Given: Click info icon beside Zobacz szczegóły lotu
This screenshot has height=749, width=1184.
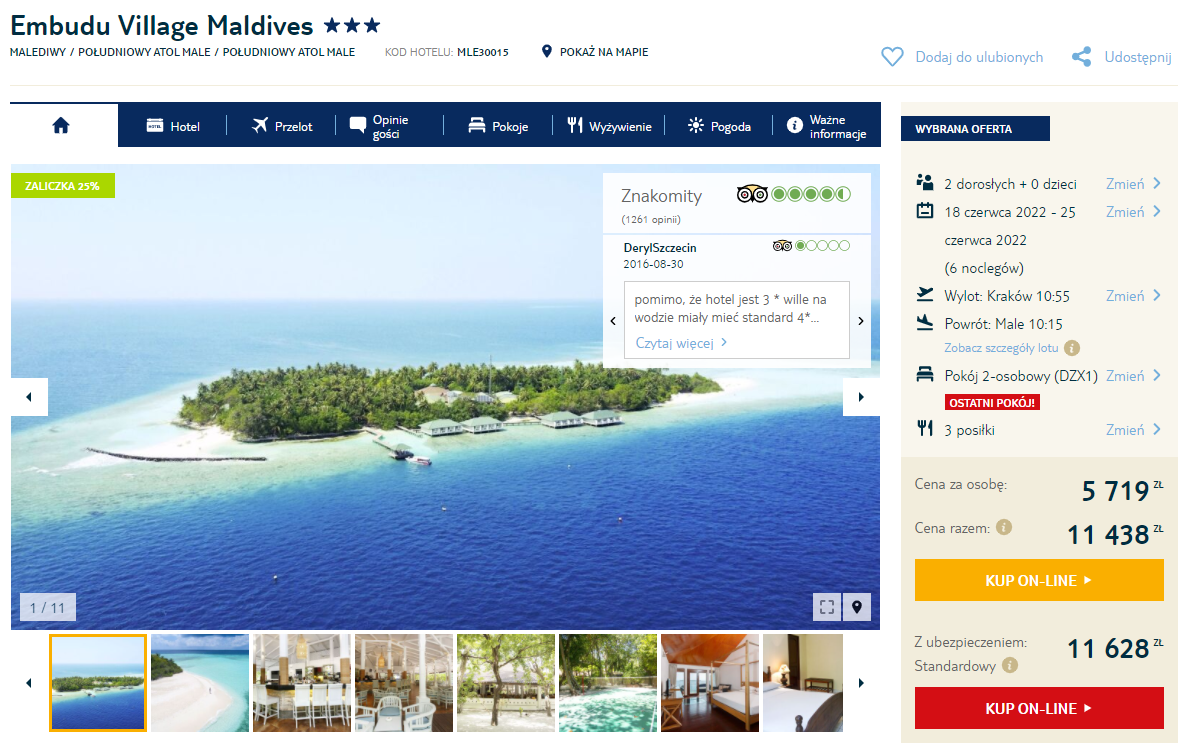Looking at the screenshot, I should click(x=1071, y=348).
